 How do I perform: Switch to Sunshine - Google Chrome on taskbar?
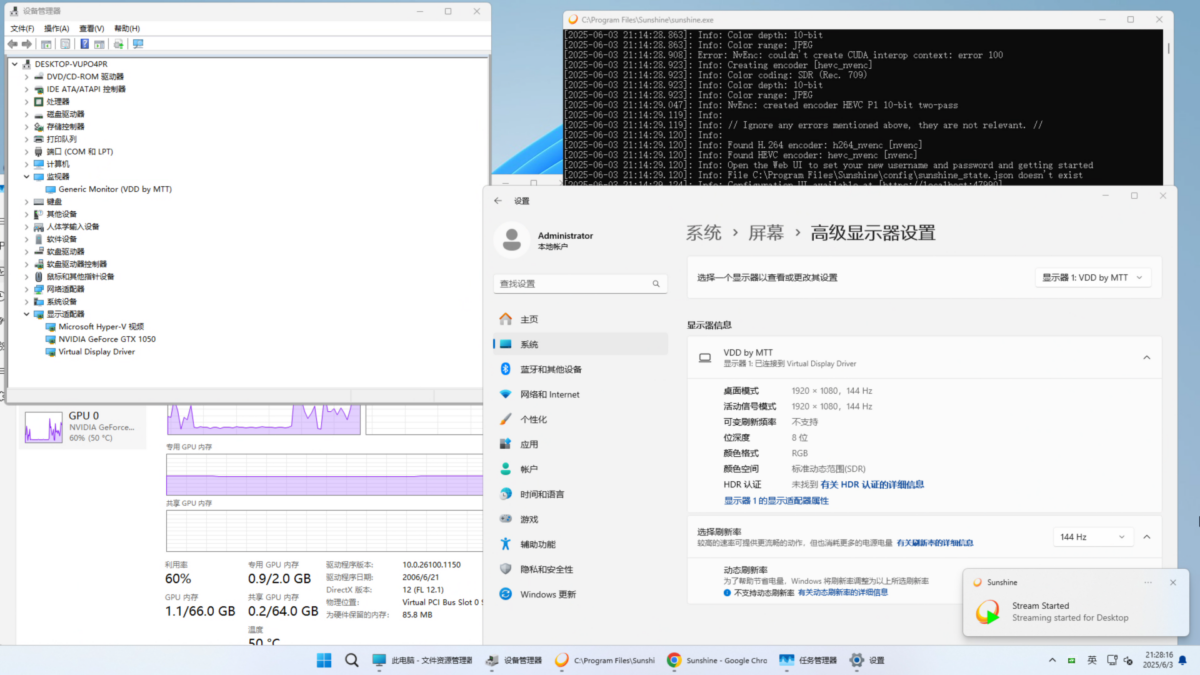tap(717, 660)
